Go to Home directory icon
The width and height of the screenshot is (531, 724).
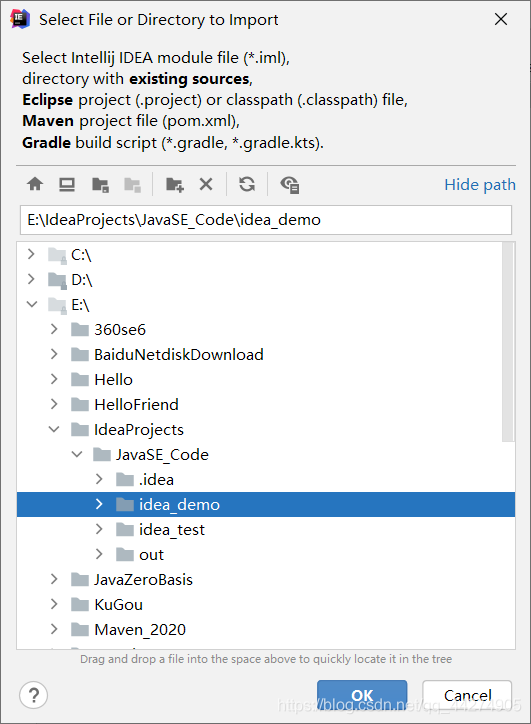tap(35, 185)
